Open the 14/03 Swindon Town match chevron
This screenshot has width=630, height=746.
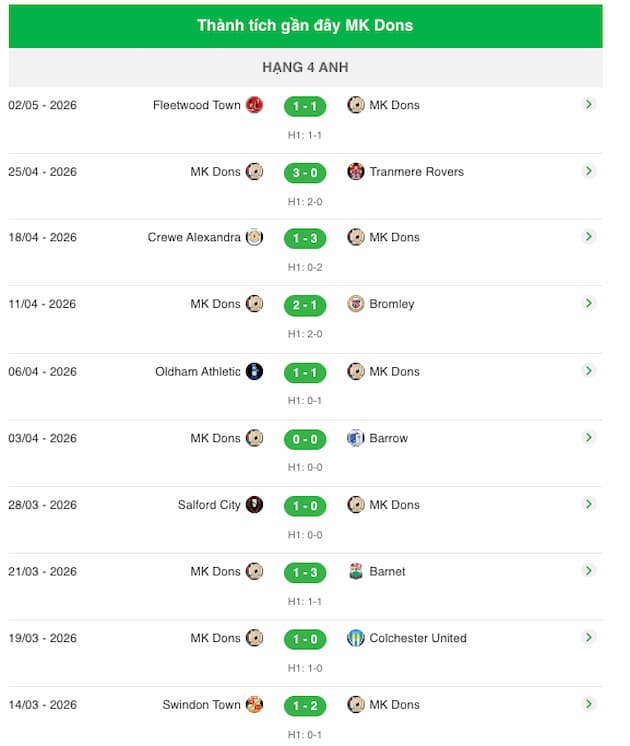coord(589,704)
